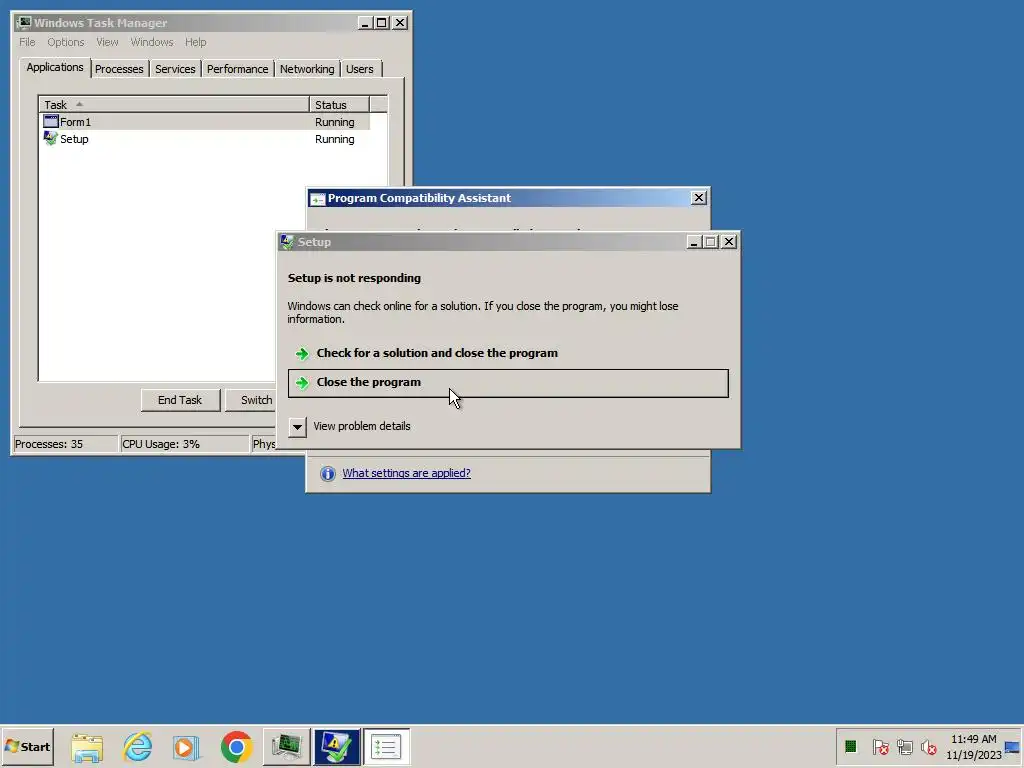Open the Help menu in Task Manager
Screen dimensions: 1024x768
coord(195,42)
